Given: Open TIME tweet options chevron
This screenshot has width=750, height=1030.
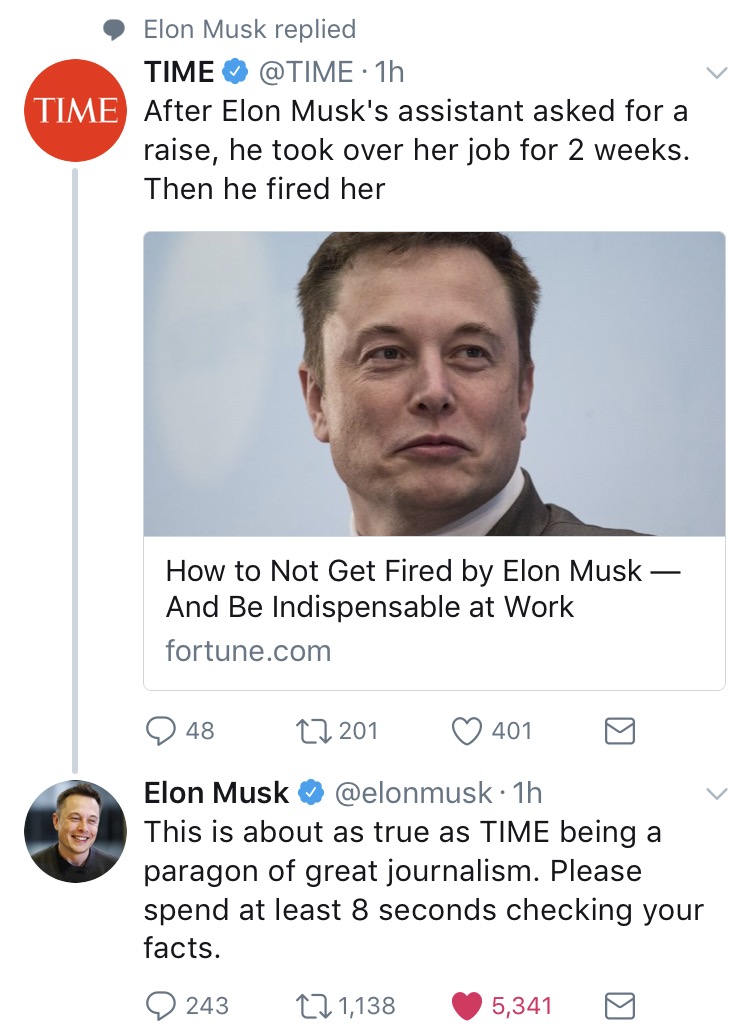Looking at the screenshot, I should (716, 73).
